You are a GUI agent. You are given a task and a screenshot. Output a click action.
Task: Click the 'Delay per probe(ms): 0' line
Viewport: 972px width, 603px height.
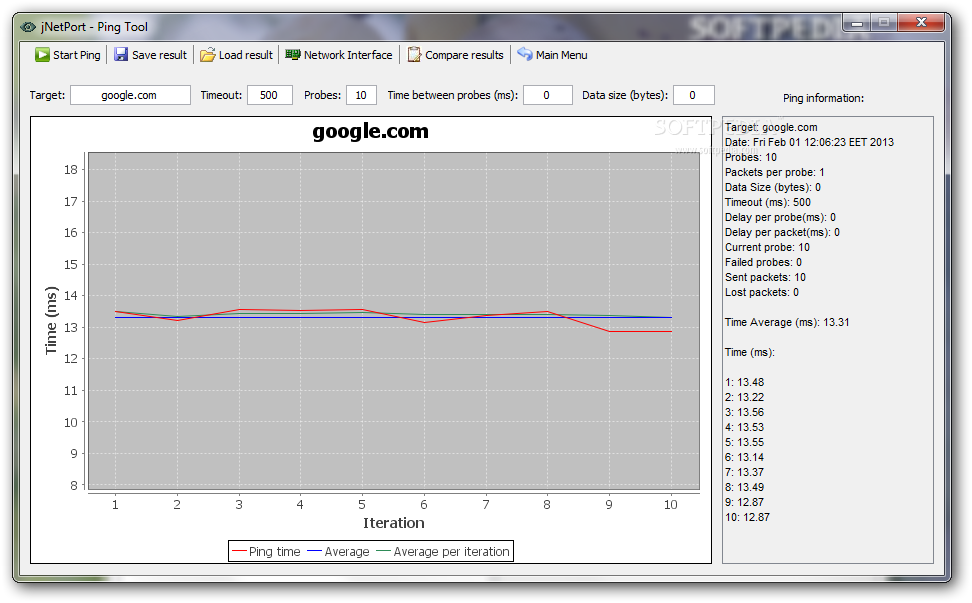(x=780, y=217)
